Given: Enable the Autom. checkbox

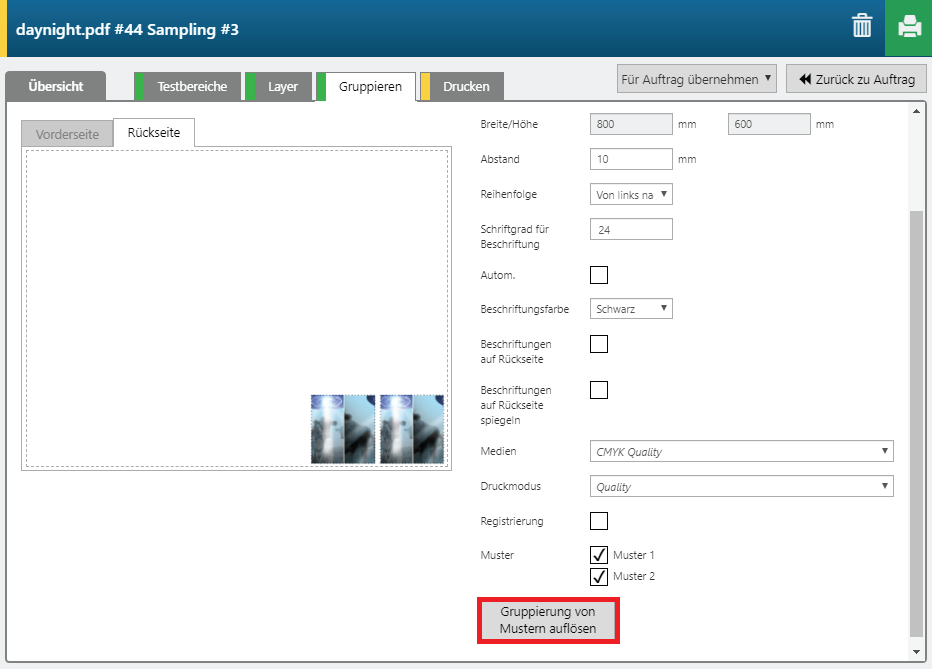Looking at the screenshot, I should pyautogui.click(x=599, y=275).
